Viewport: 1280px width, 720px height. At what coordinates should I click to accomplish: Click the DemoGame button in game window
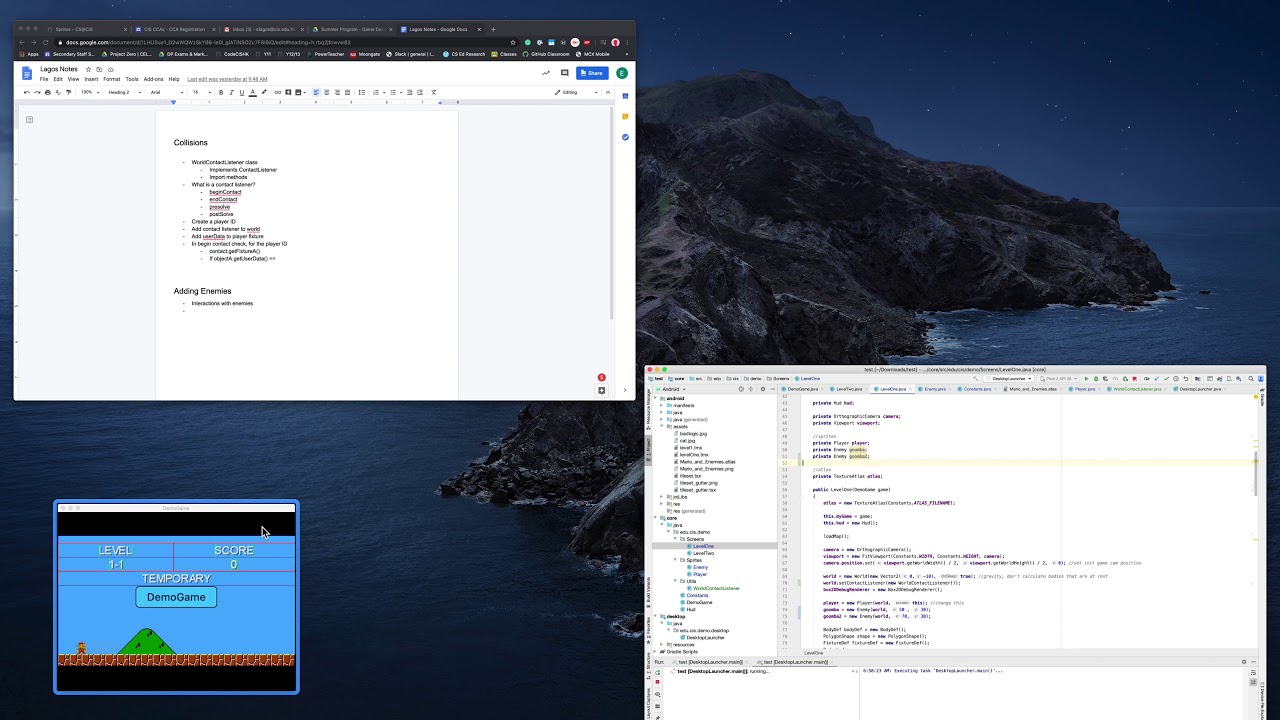tap(176, 597)
